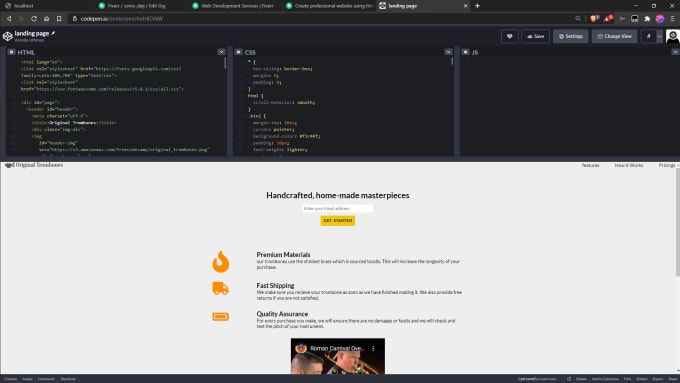The width and height of the screenshot is (680, 383).
Task: Open Shortcuts in bottom bar
Action: [x=68, y=379]
